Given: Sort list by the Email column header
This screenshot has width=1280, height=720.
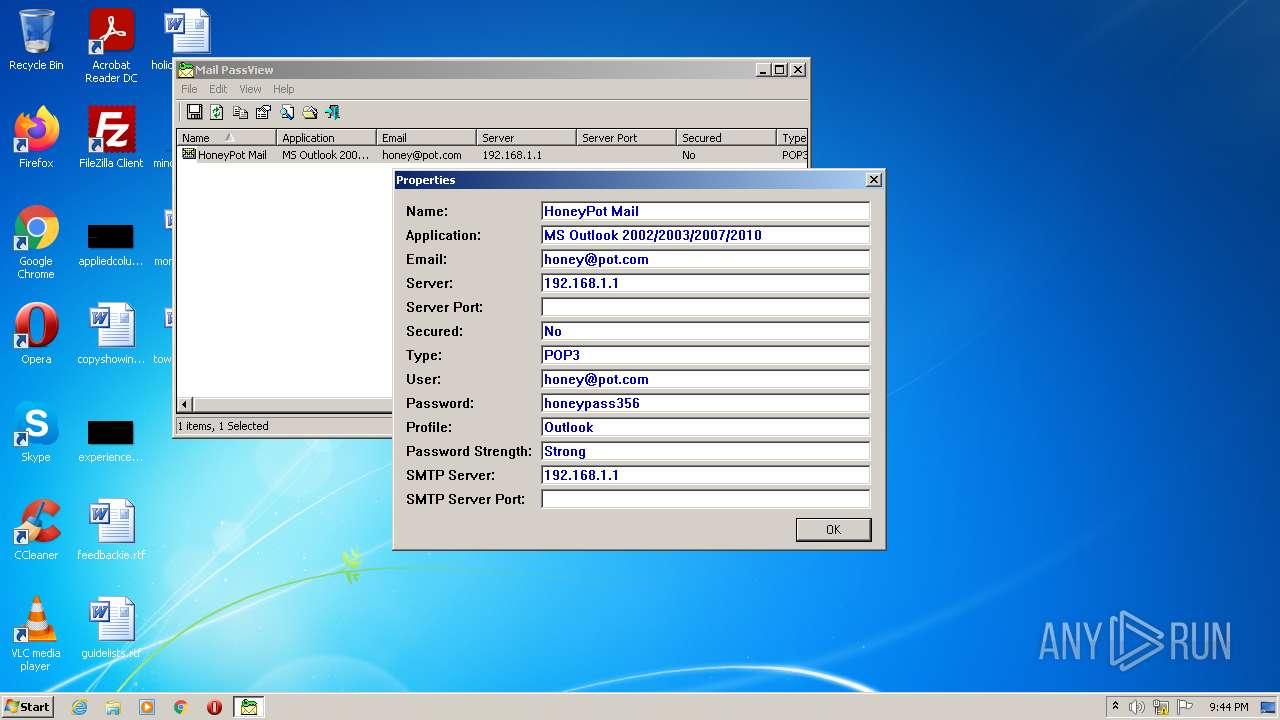Looking at the screenshot, I should [x=426, y=138].
